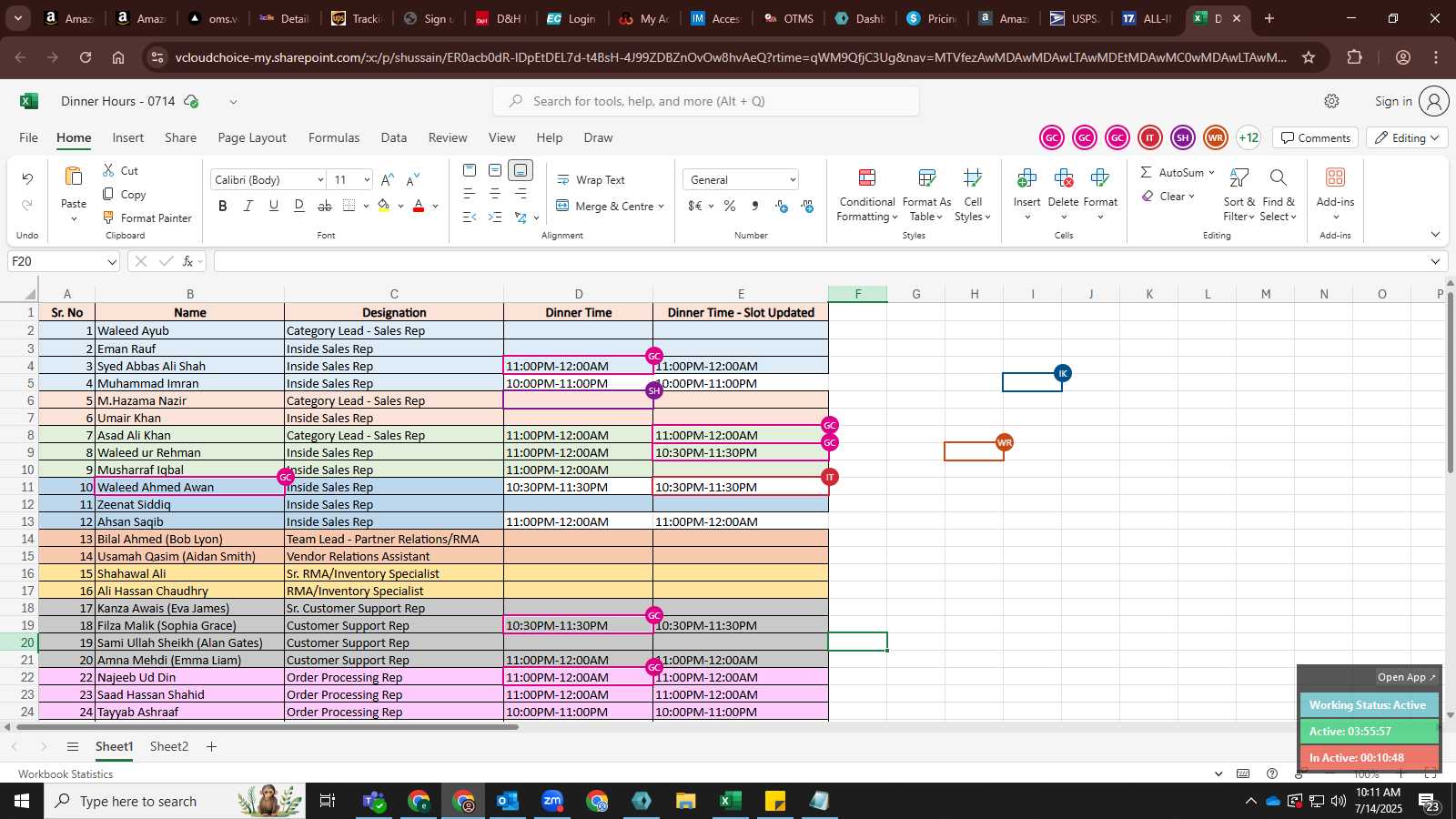Open the number format General dropdown
This screenshot has height=819, width=1456.
(x=793, y=180)
